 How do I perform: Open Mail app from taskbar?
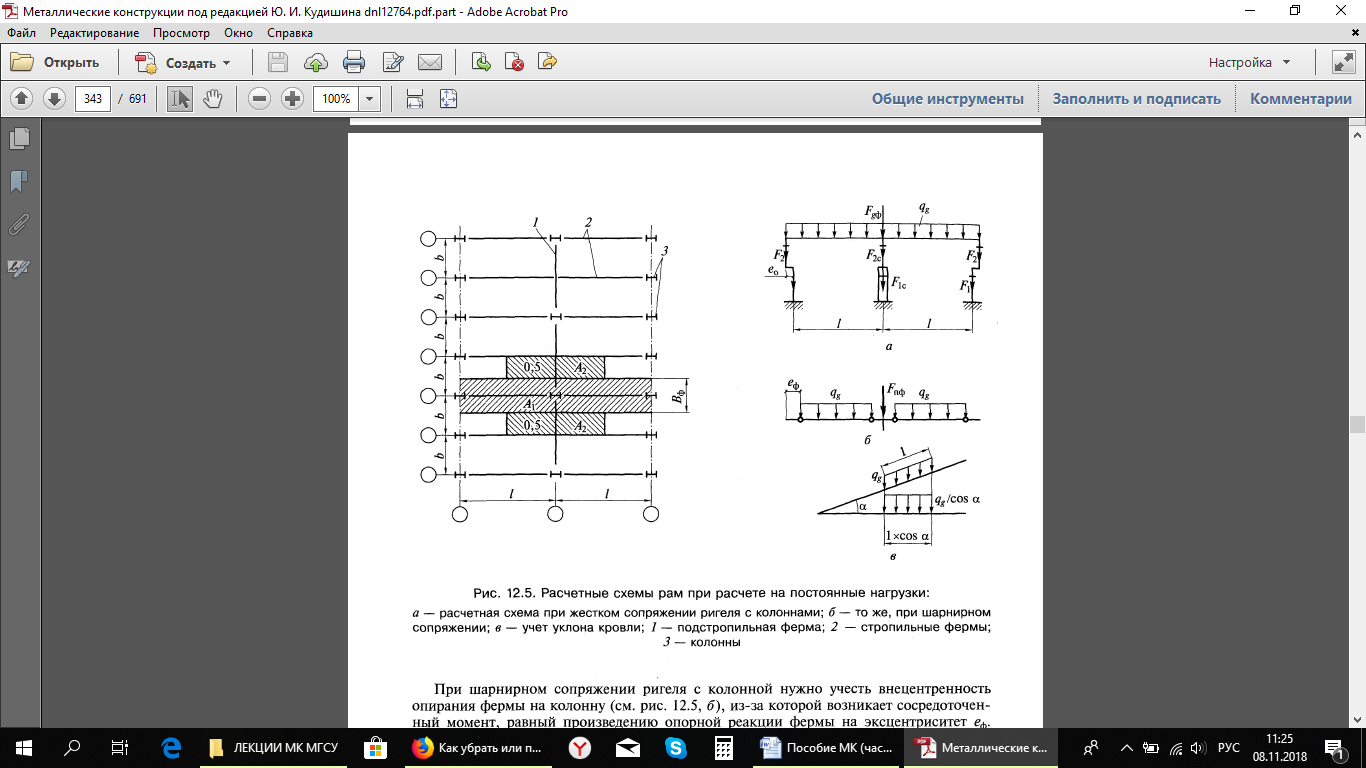click(x=628, y=748)
